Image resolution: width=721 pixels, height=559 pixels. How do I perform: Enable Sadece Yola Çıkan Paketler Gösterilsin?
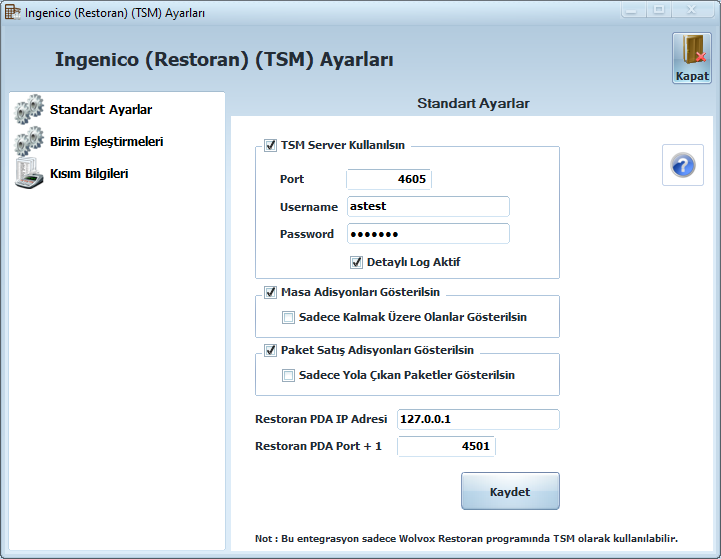288,376
